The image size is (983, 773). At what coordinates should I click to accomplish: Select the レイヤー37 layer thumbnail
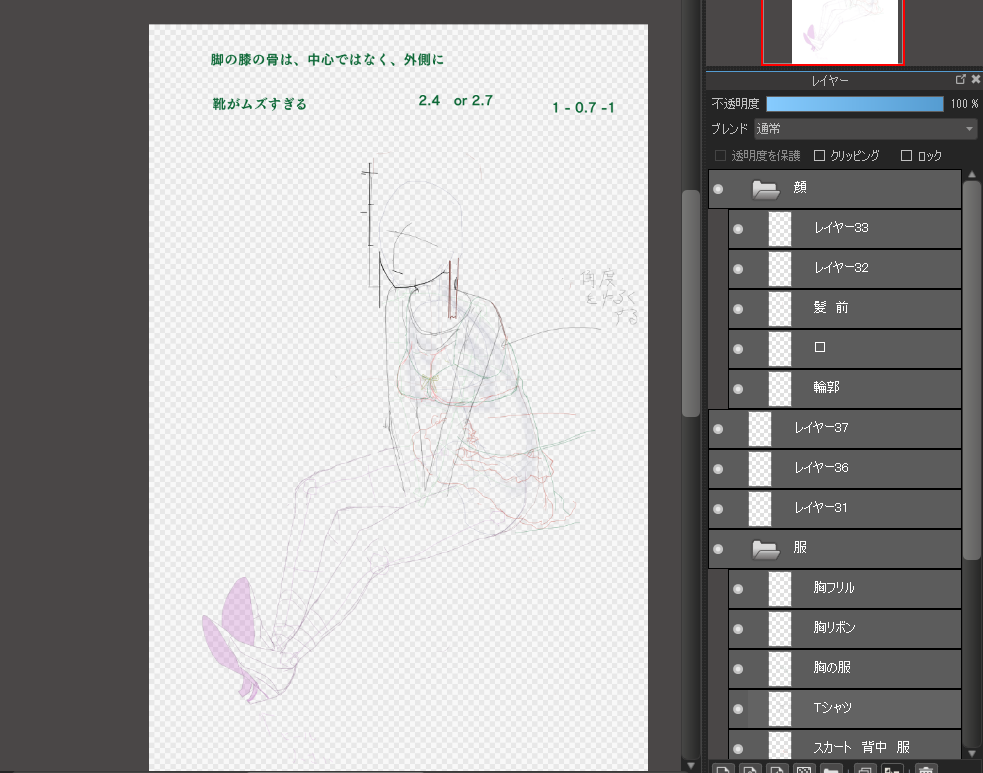[x=760, y=429]
